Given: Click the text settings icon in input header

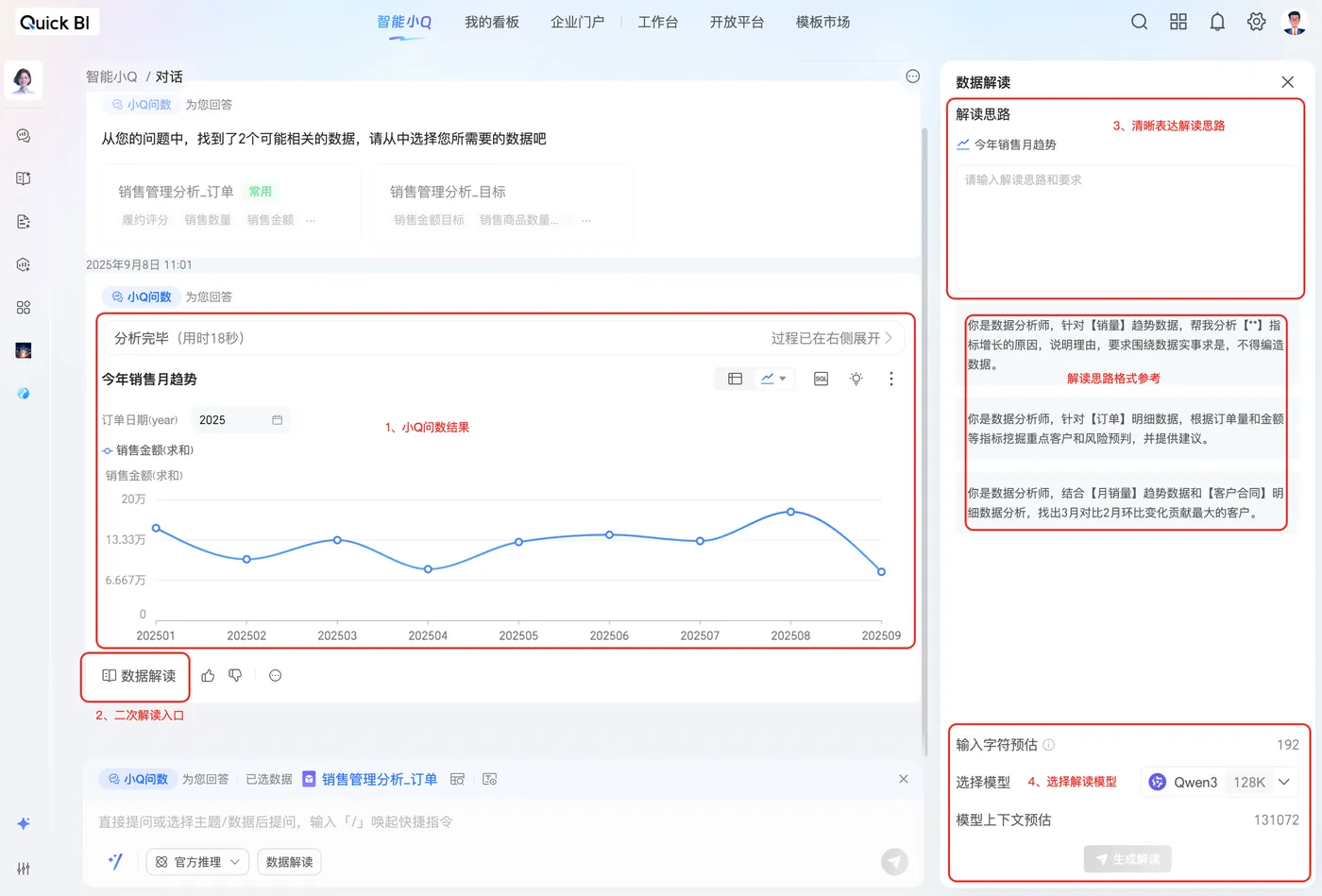Looking at the screenshot, I should click(489, 780).
